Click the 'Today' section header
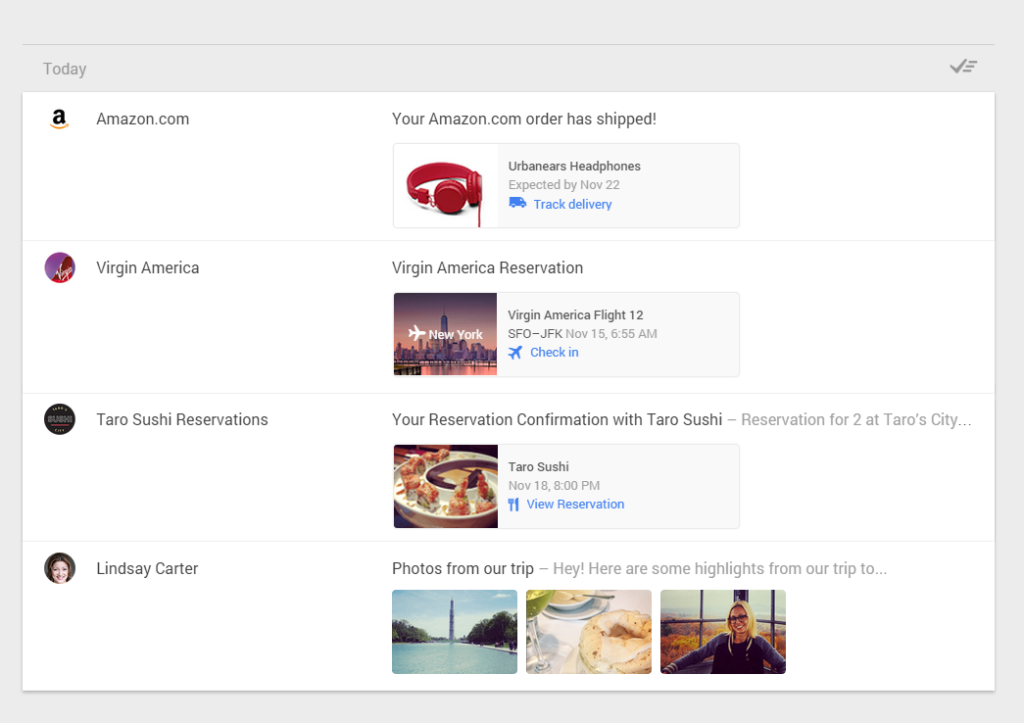Screen dimensions: 1024x723 [x=65, y=69]
